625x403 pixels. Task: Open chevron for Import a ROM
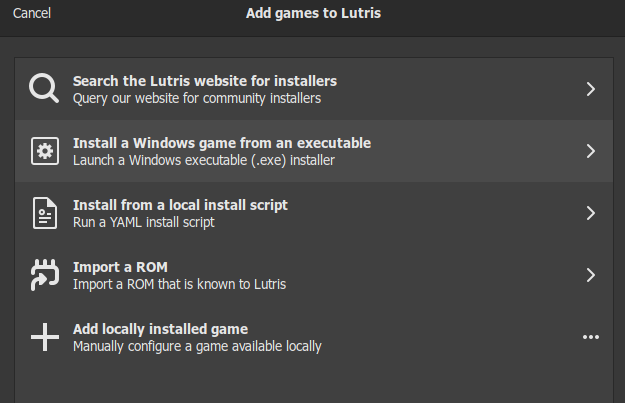click(x=591, y=275)
